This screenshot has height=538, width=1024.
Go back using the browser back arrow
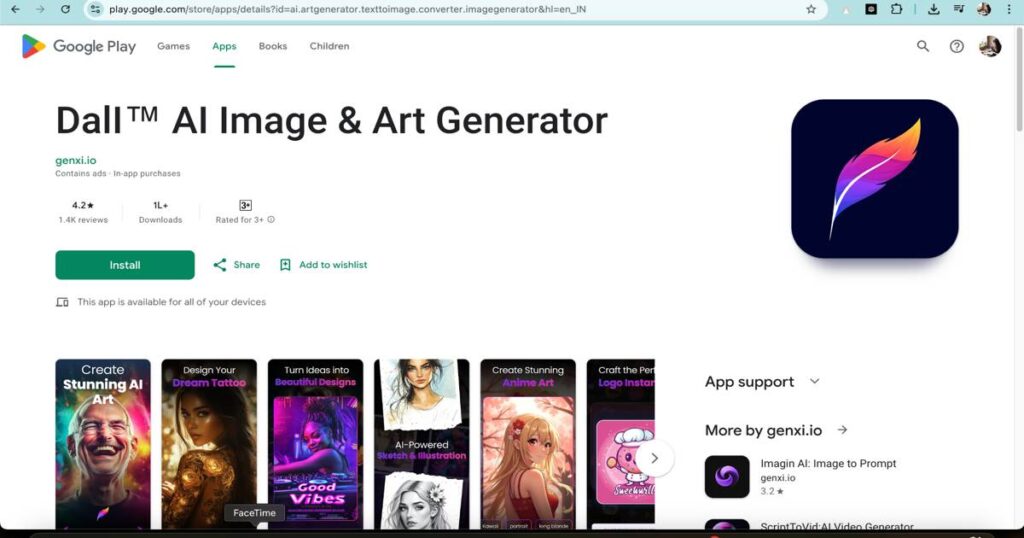(16, 9)
